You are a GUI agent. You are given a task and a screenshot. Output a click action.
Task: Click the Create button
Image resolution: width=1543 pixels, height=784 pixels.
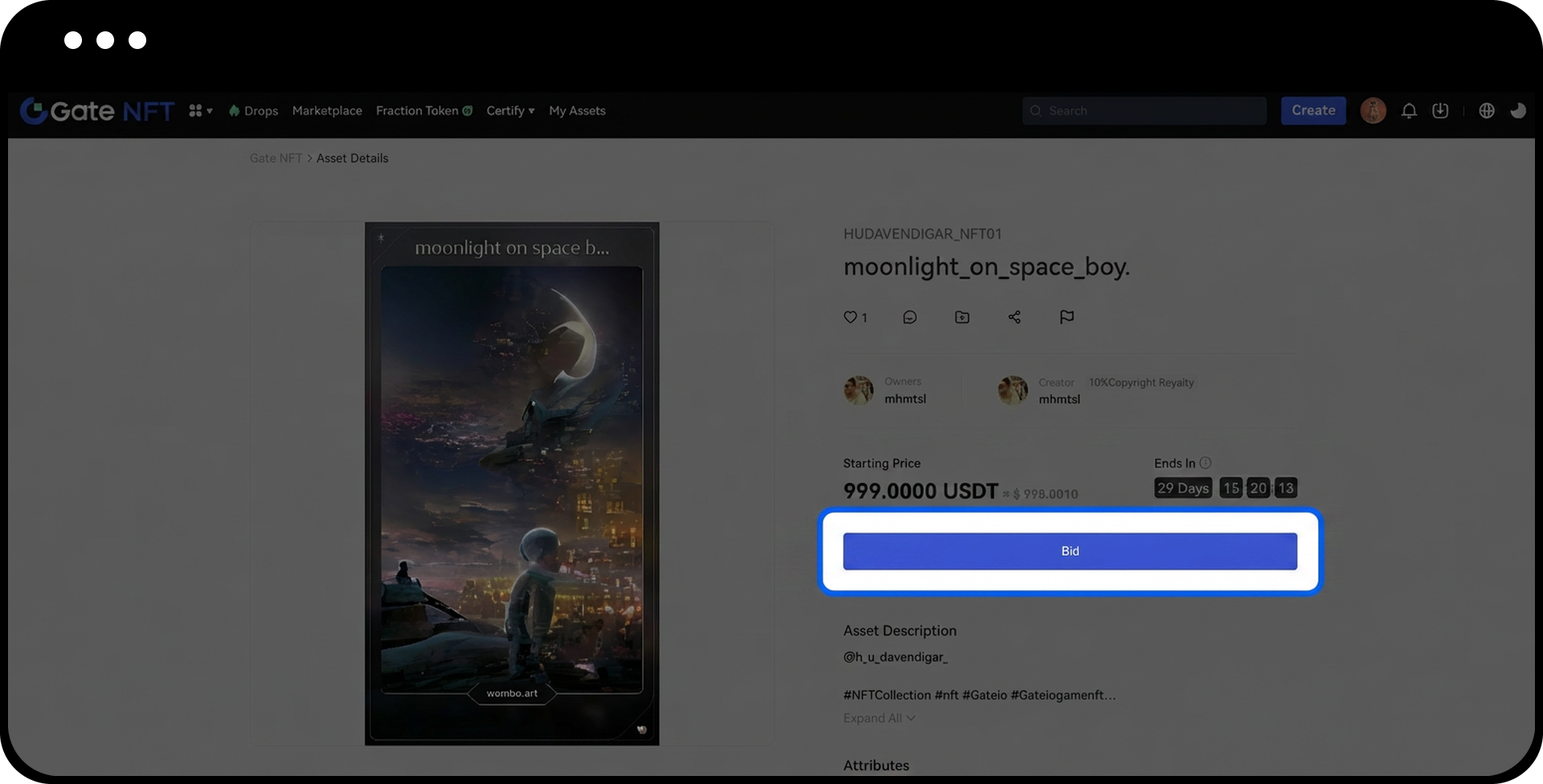[x=1313, y=111]
